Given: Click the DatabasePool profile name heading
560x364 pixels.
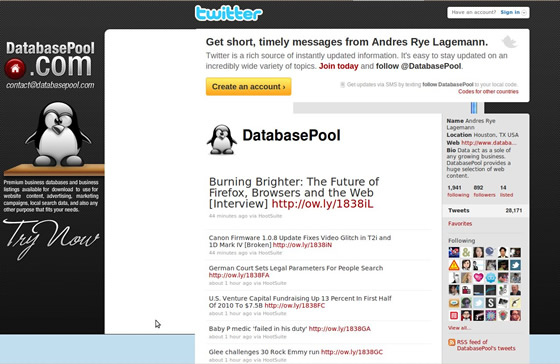Looking at the screenshot, I should (x=291, y=135).
